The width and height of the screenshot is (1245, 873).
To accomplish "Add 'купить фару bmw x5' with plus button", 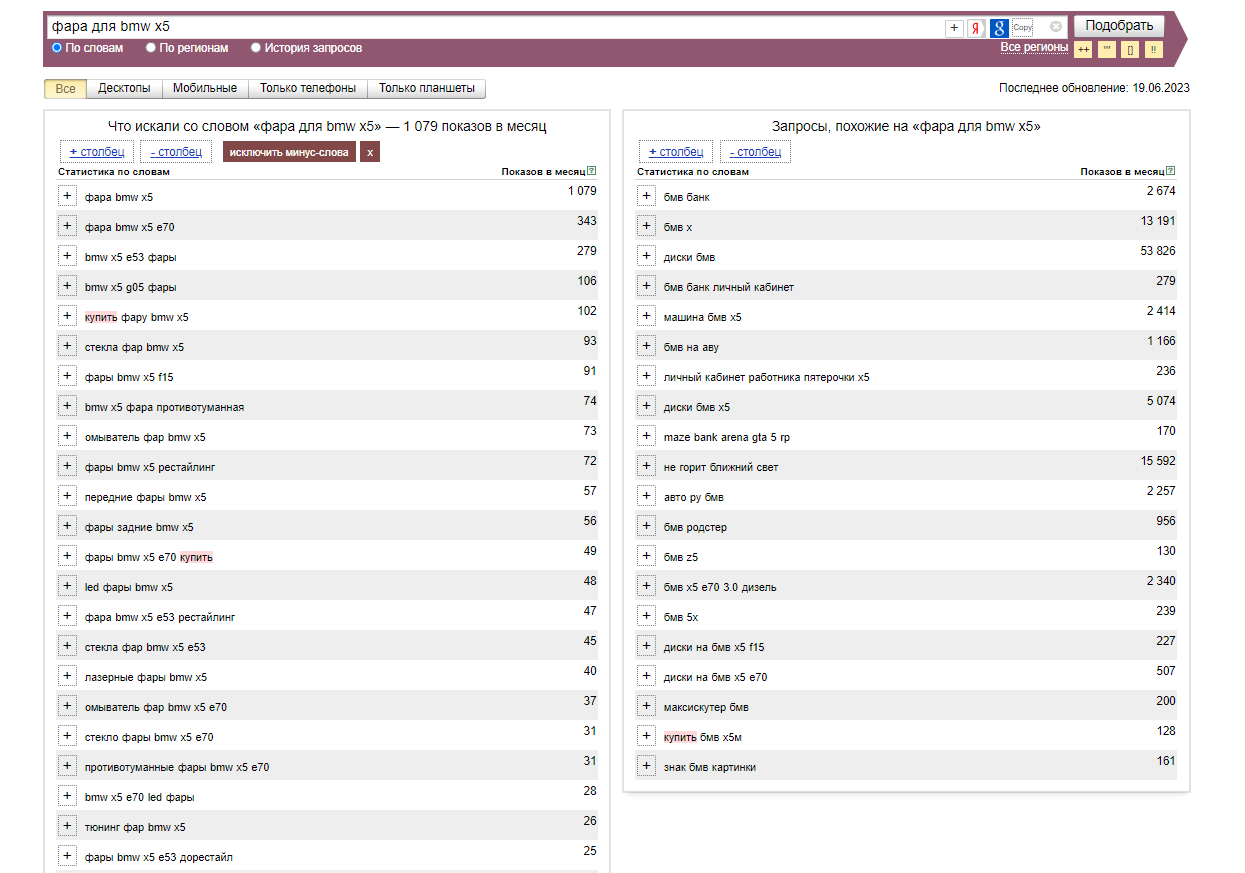I will click(x=67, y=316).
